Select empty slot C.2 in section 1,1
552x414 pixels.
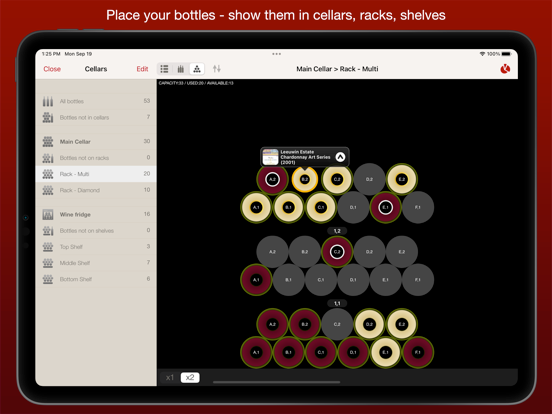click(337, 324)
